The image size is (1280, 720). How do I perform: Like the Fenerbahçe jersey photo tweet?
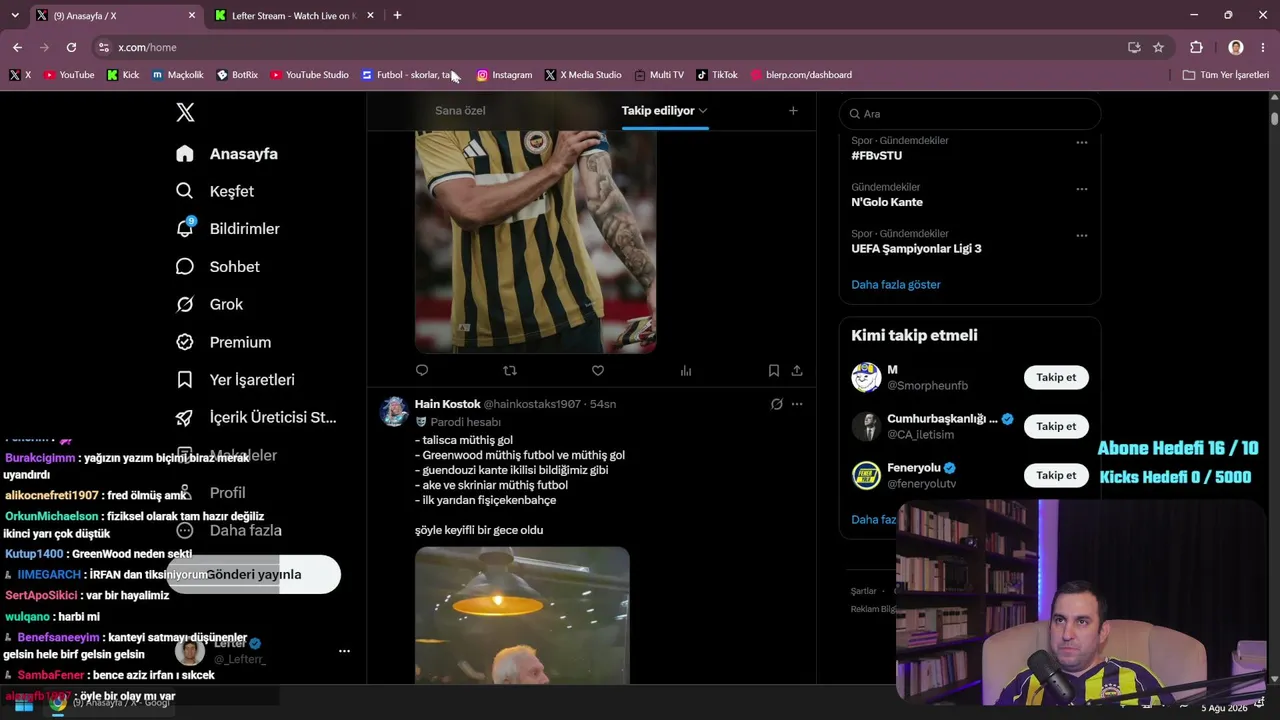(x=598, y=370)
